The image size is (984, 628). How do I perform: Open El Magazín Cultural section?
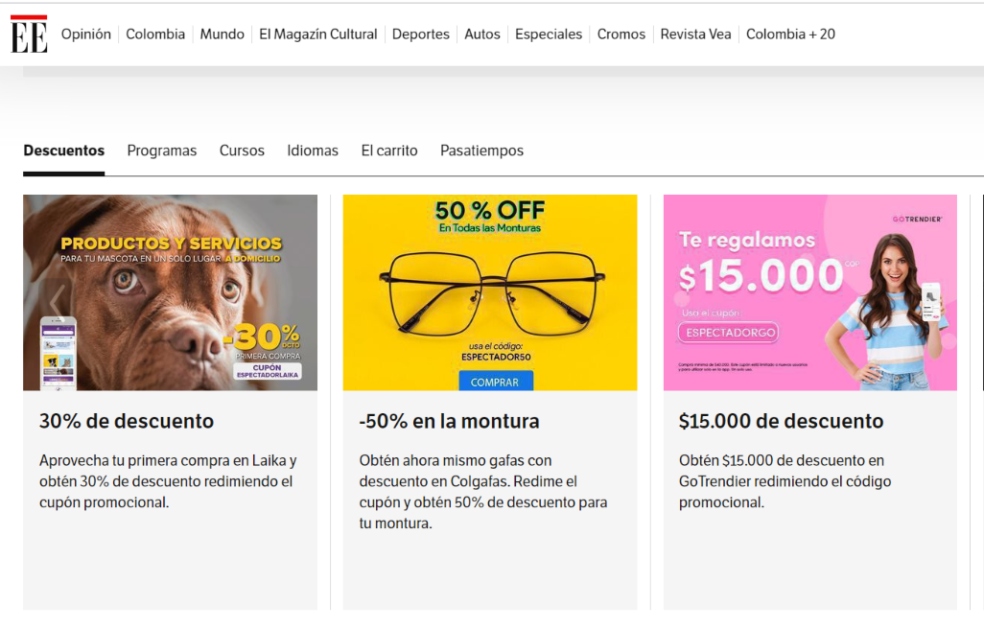(x=318, y=34)
